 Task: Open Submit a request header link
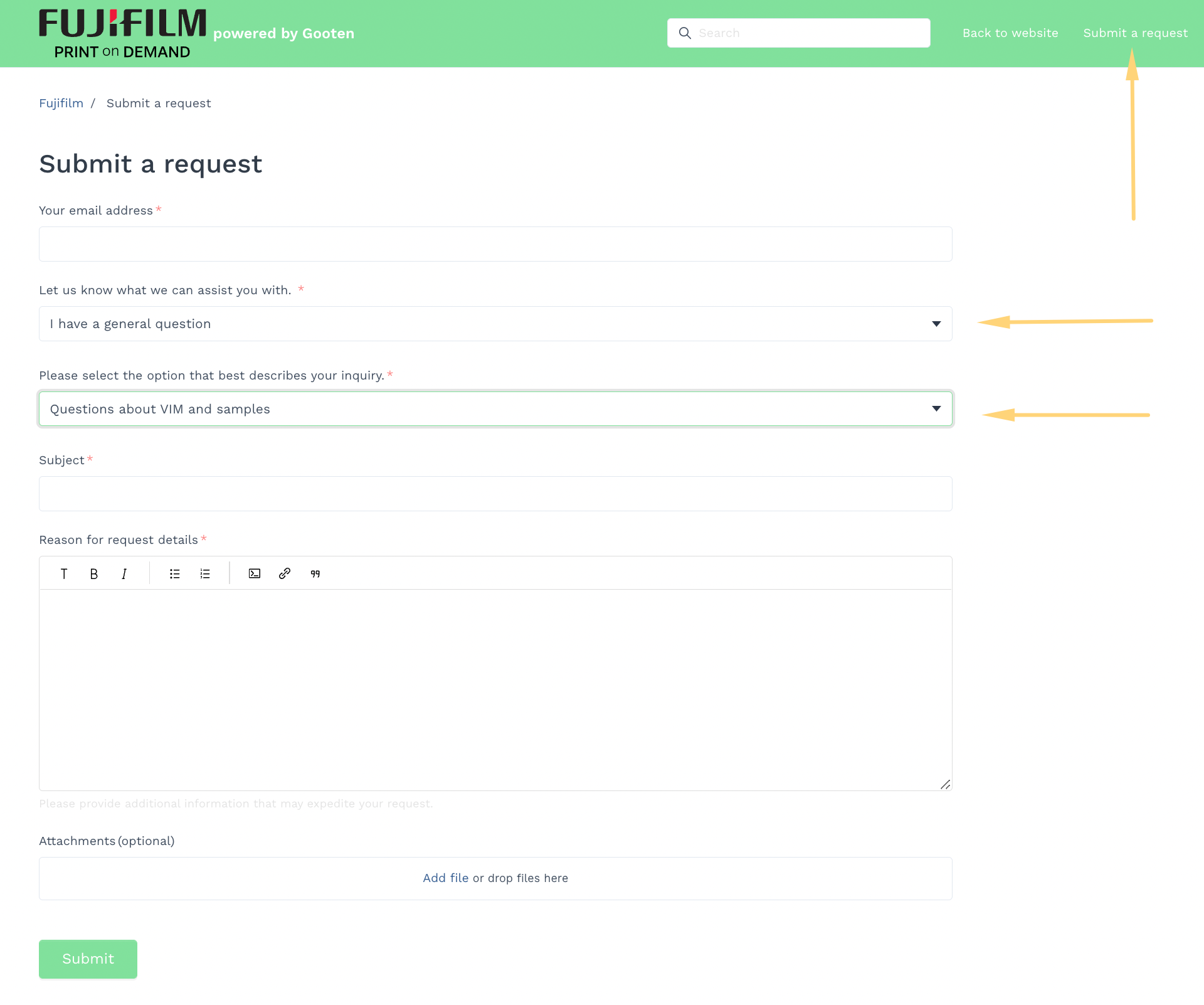pos(1136,33)
